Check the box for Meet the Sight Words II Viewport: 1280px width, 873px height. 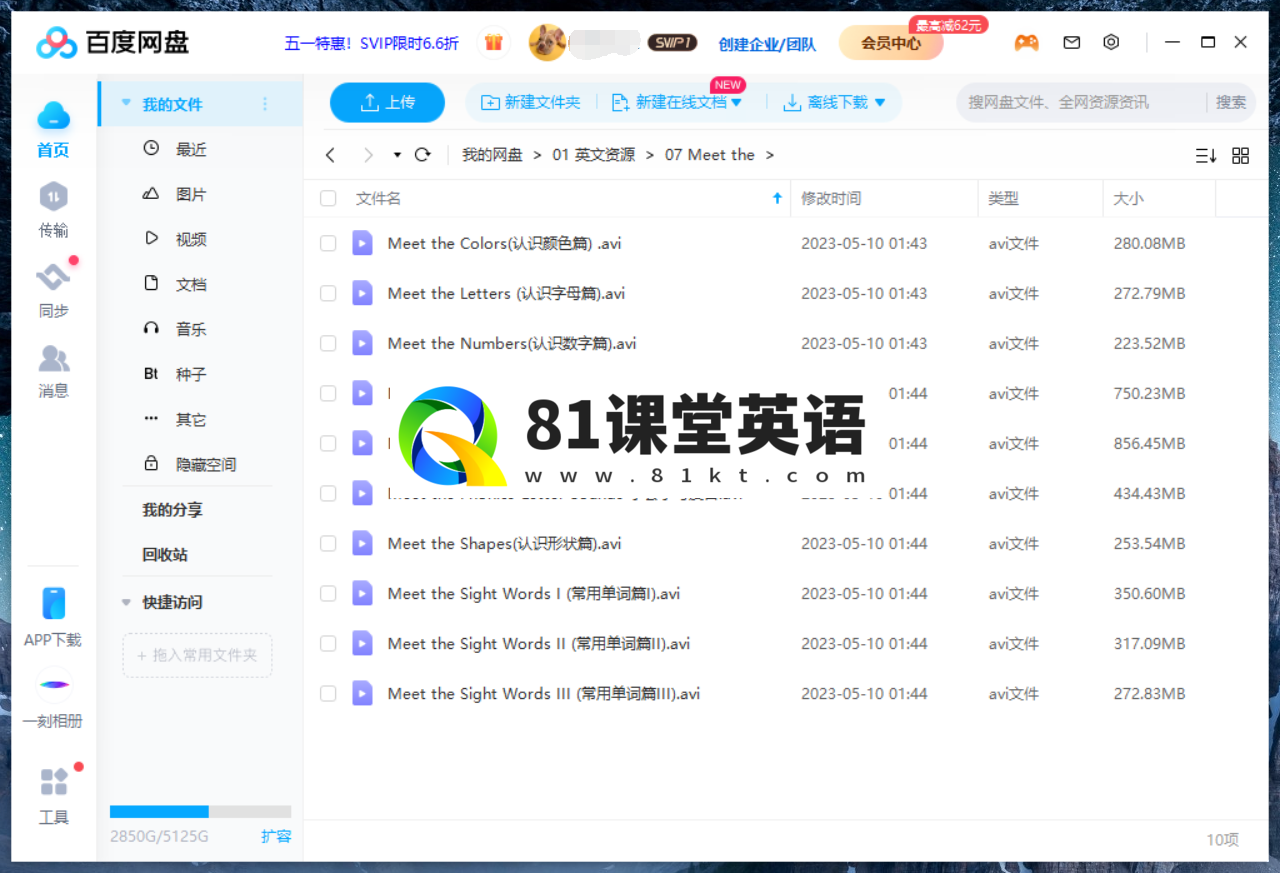[x=328, y=643]
